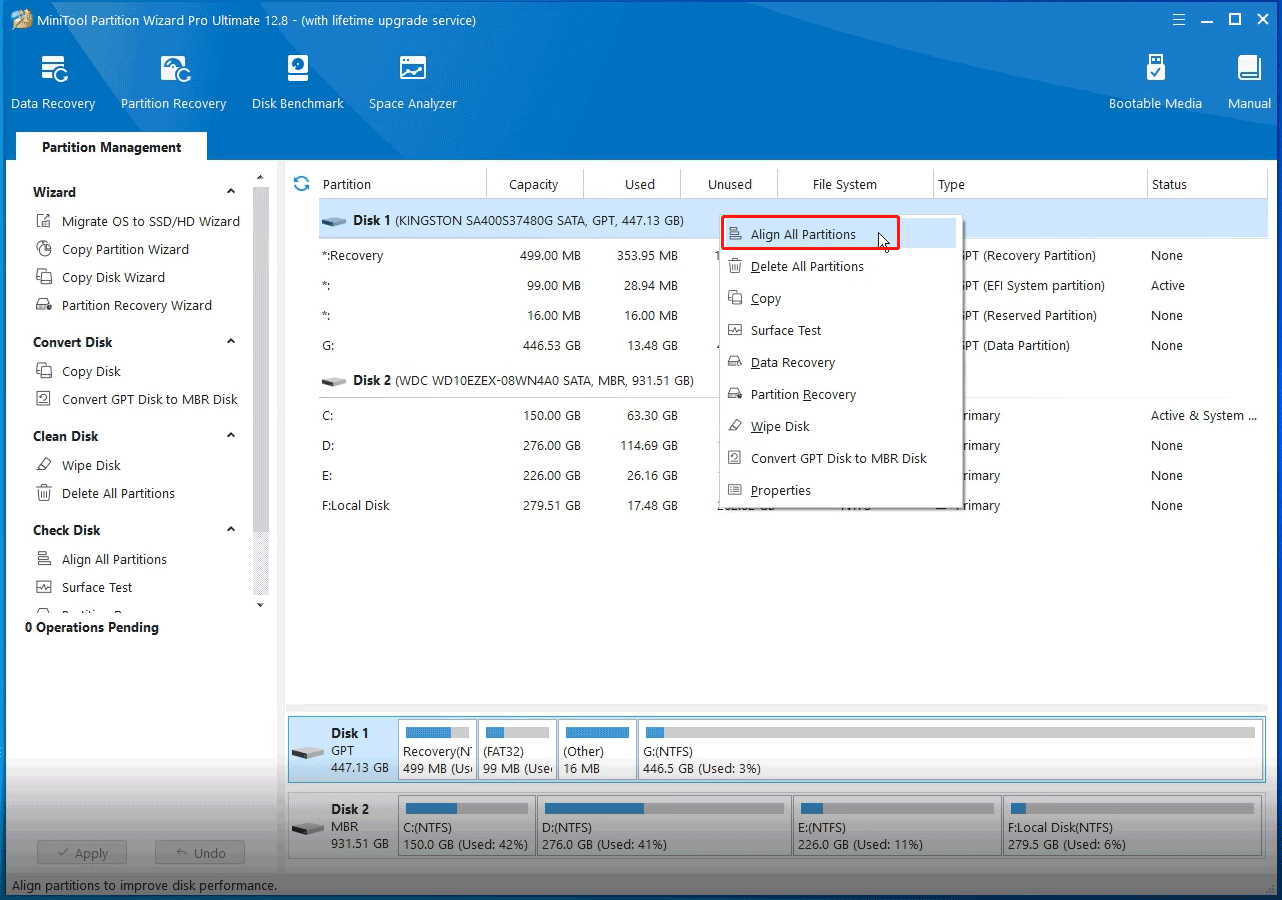
Task: Select the D:(NTFS) 276.0 GB block in disk map
Action: 664,826
